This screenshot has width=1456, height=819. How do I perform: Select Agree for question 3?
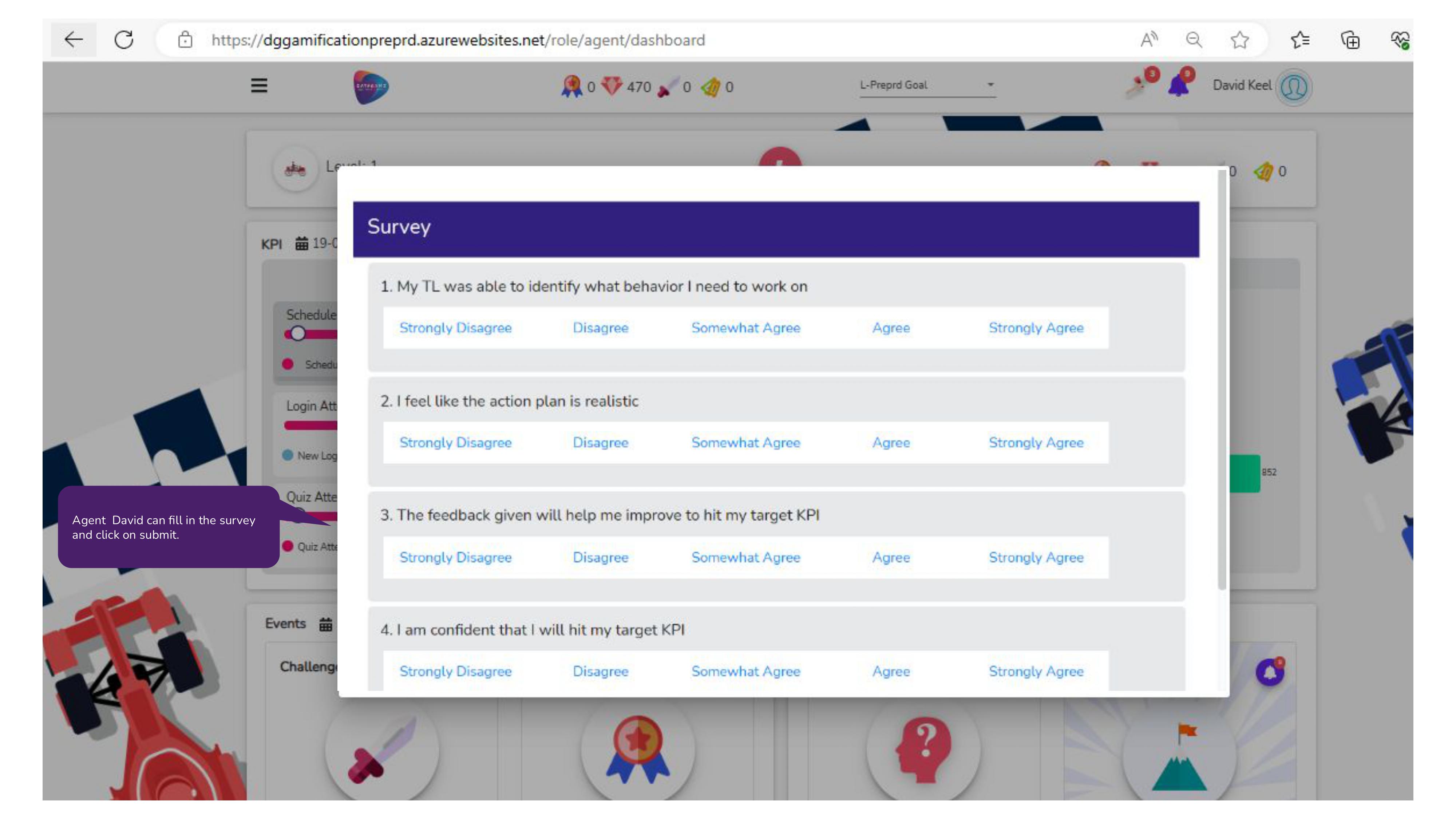coord(891,557)
